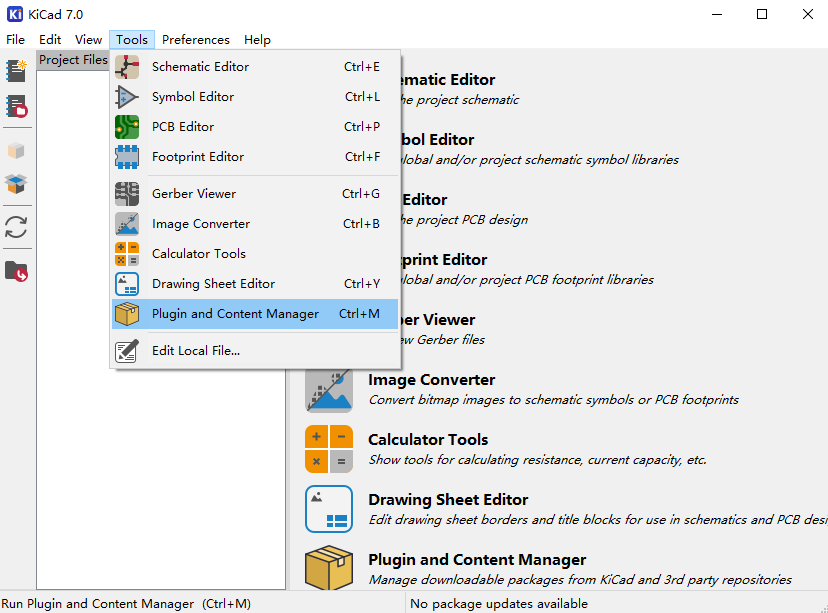
Task: Choose Calculator Tools menu entry
Action: coord(255,254)
